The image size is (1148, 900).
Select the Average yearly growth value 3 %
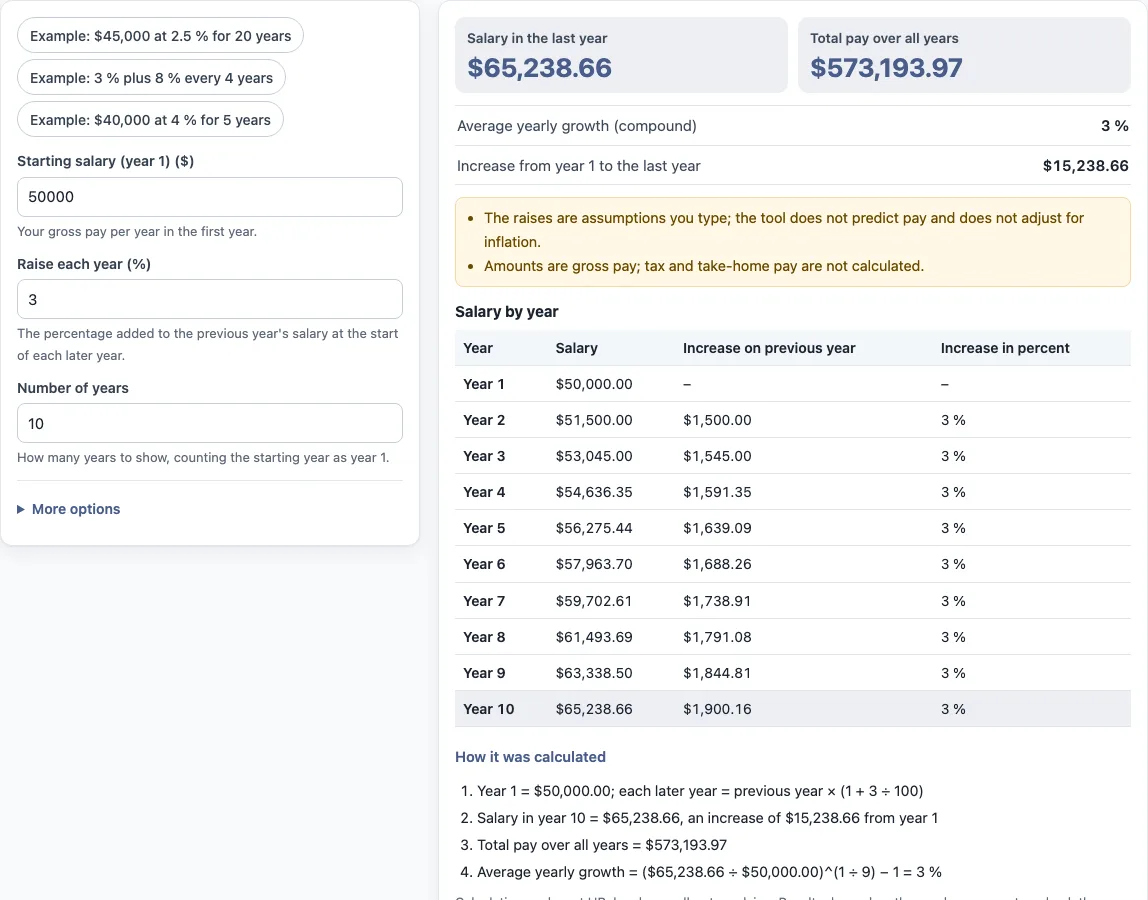[1114, 126]
